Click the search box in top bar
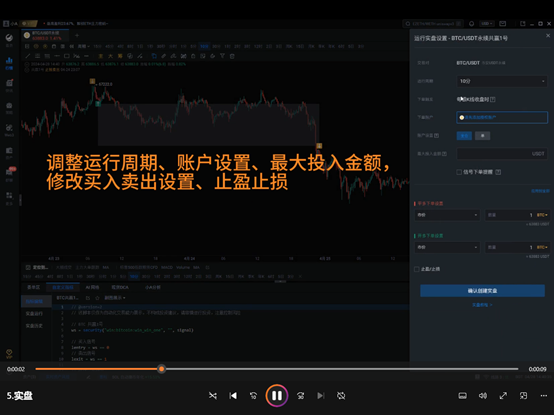Image resolution: width=554 pixels, height=415 pixels. (433, 24)
